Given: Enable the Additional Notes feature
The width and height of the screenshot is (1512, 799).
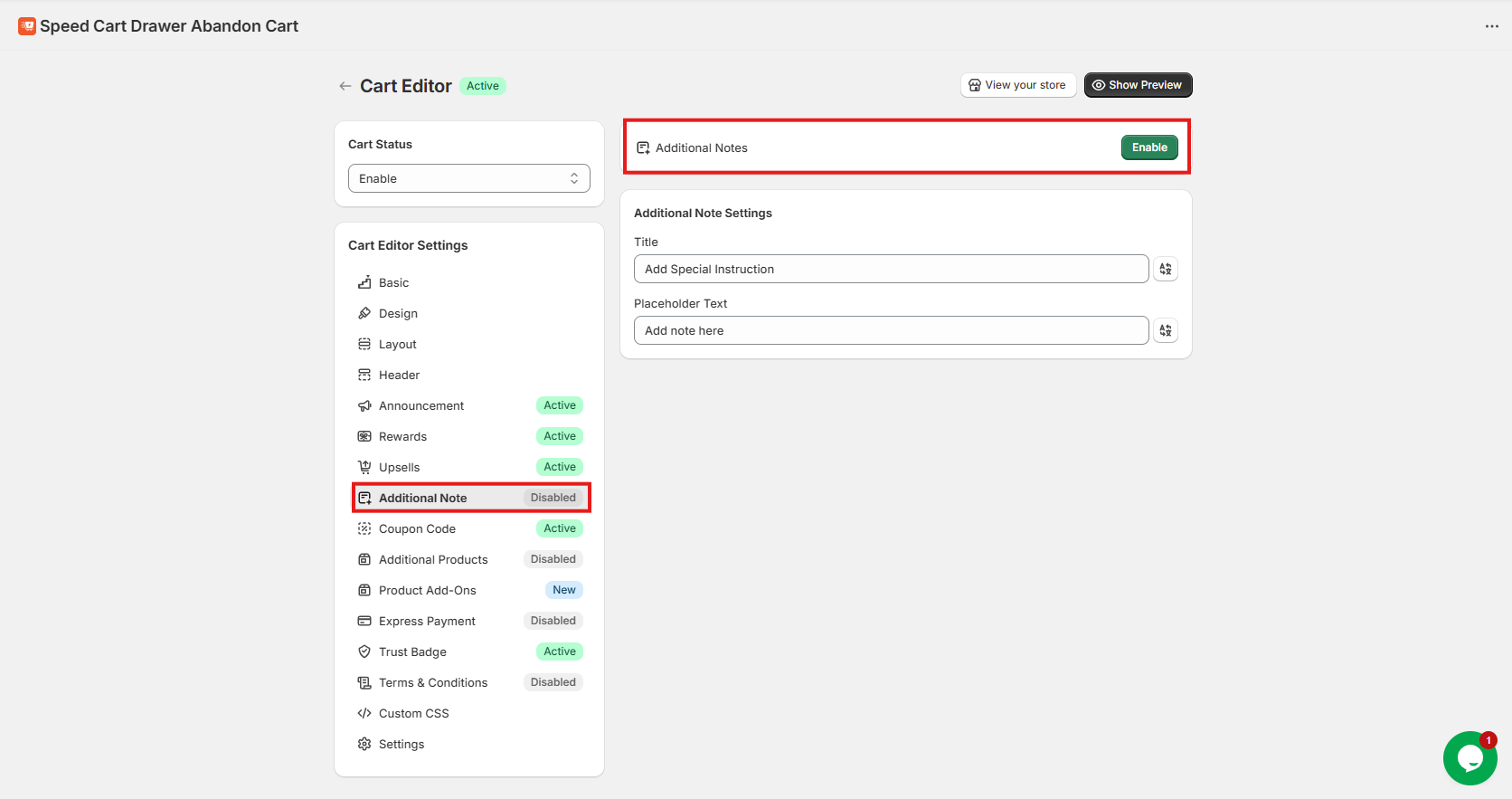Looking at the screenshot, I should (1148, 147).
